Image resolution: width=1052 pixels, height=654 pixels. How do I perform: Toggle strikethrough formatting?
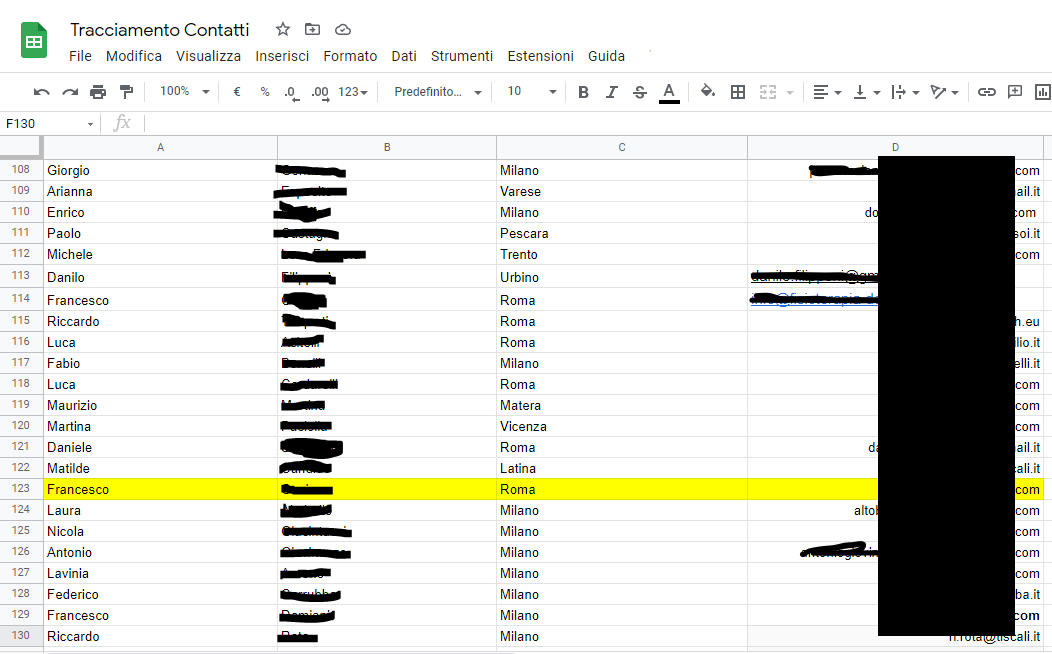(x=640, y=92)
